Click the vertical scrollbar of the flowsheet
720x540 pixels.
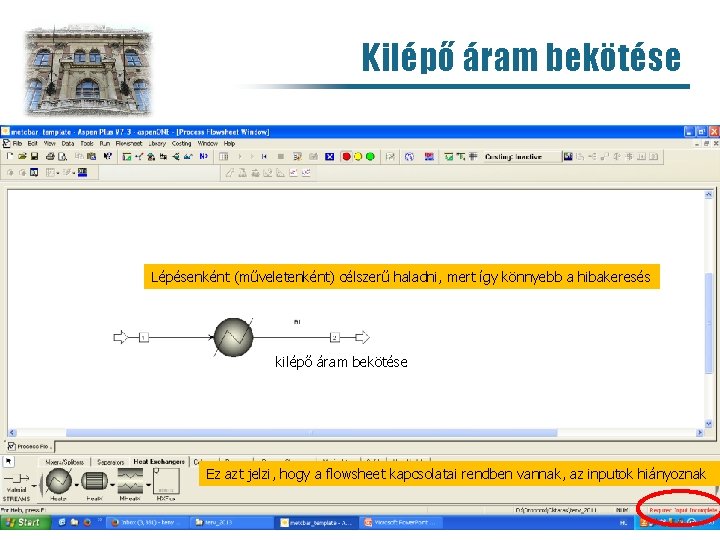pyautogui.click(x=709, y=324)
